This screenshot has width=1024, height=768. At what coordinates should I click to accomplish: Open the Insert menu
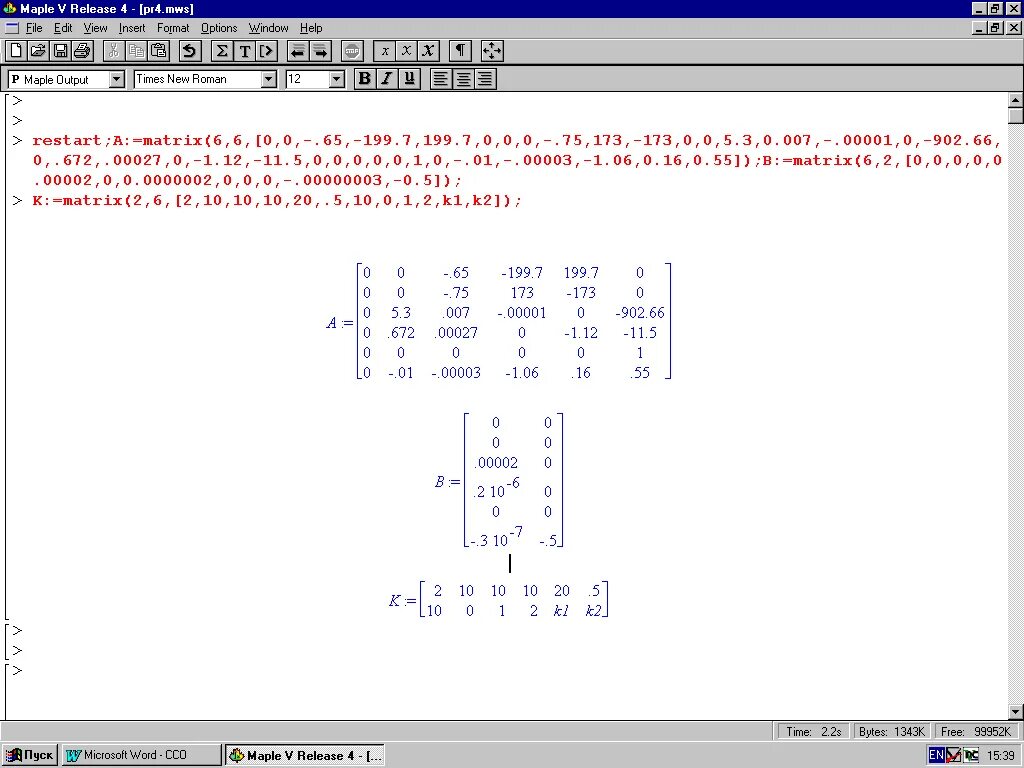tap(132, 28)
